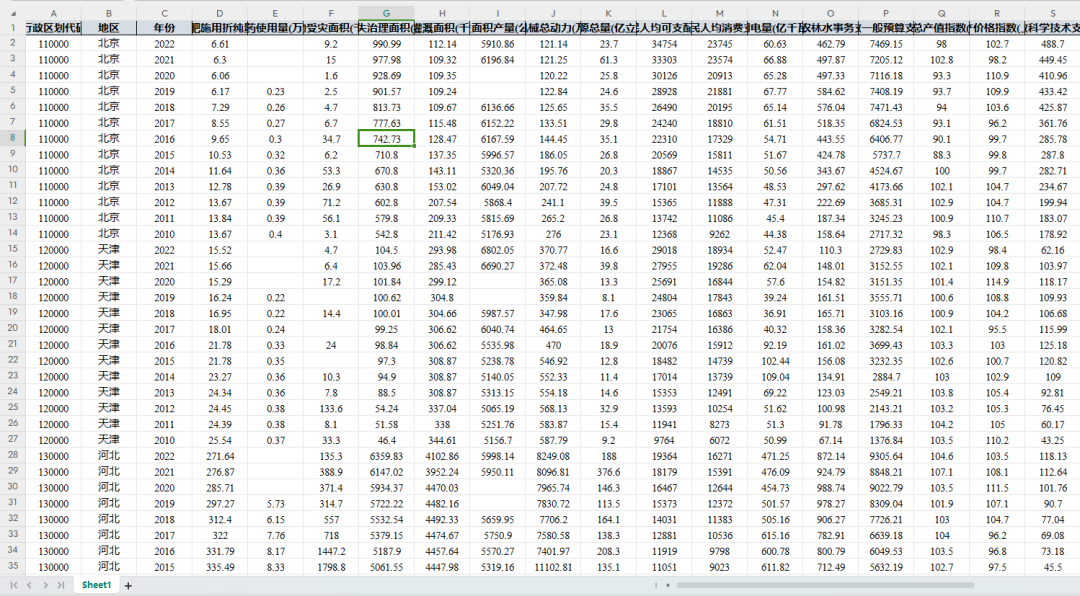Select the cell containing 6359.83
This screenshot has width=1080, height=596.
coord(386,456)
